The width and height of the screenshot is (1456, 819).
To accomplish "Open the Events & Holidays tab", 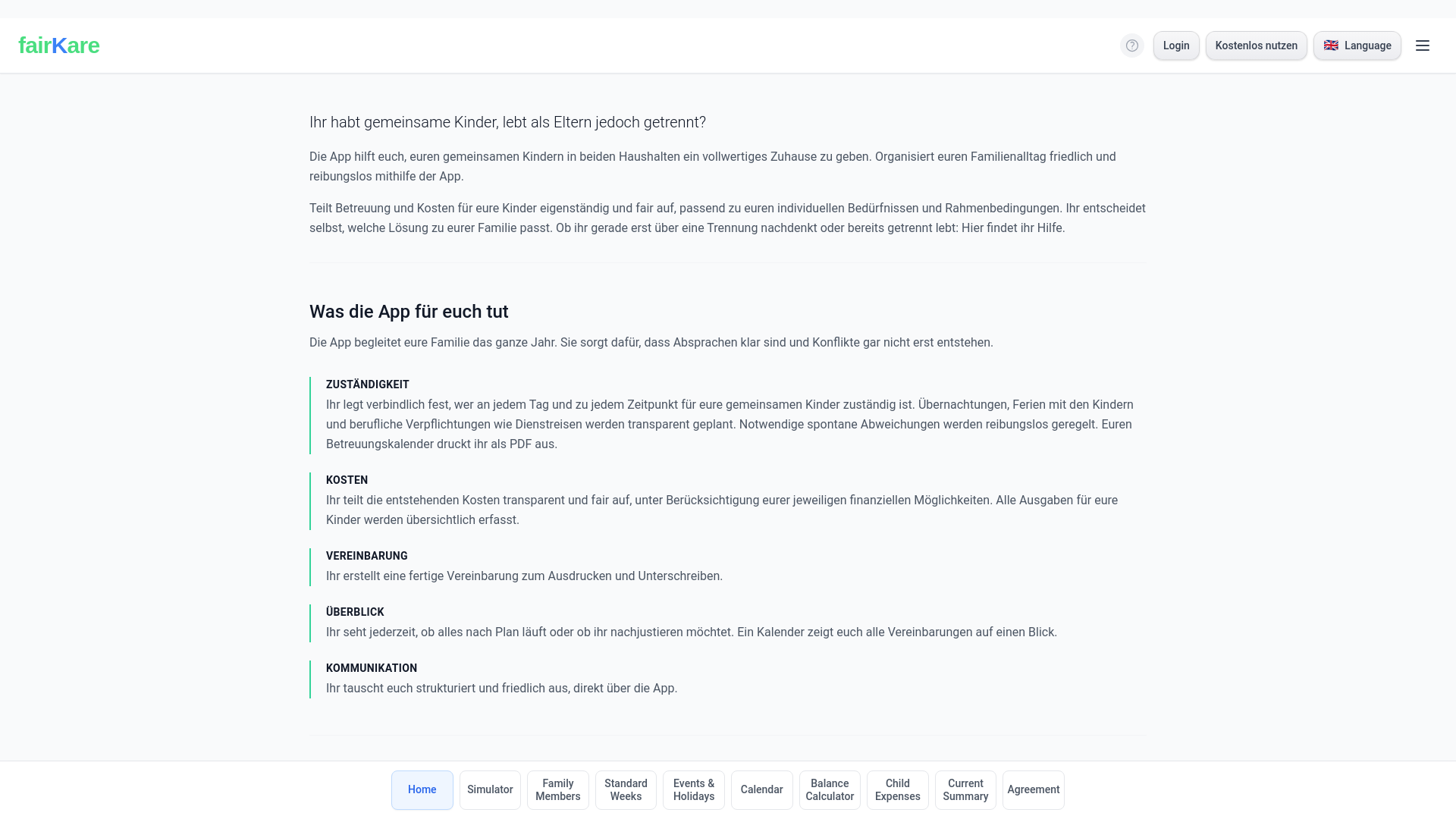I will pos(694,790).
